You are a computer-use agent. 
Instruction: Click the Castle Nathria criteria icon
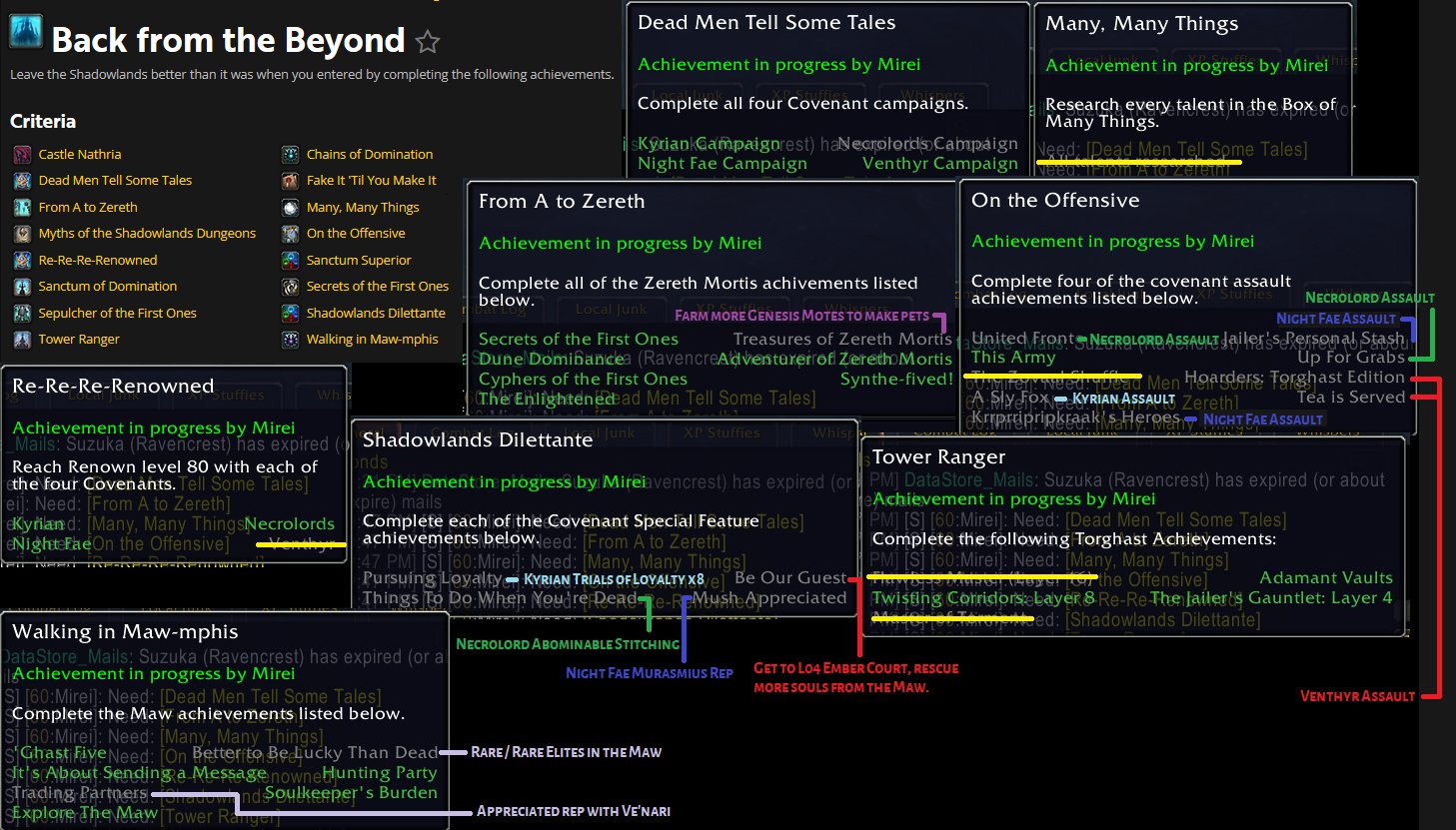coord(22,154)
